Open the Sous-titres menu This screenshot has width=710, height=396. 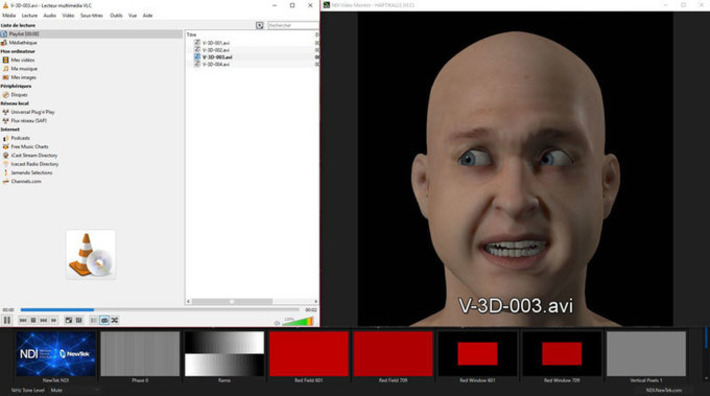[92, 15]
